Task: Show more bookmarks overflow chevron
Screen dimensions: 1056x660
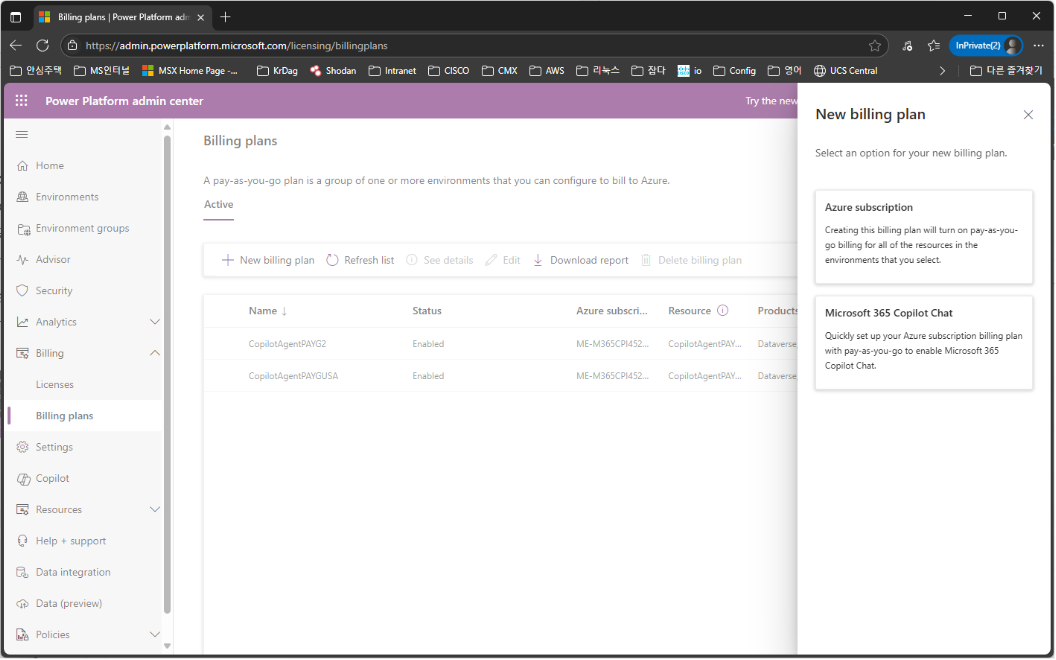Action: (x=942, y=71)
